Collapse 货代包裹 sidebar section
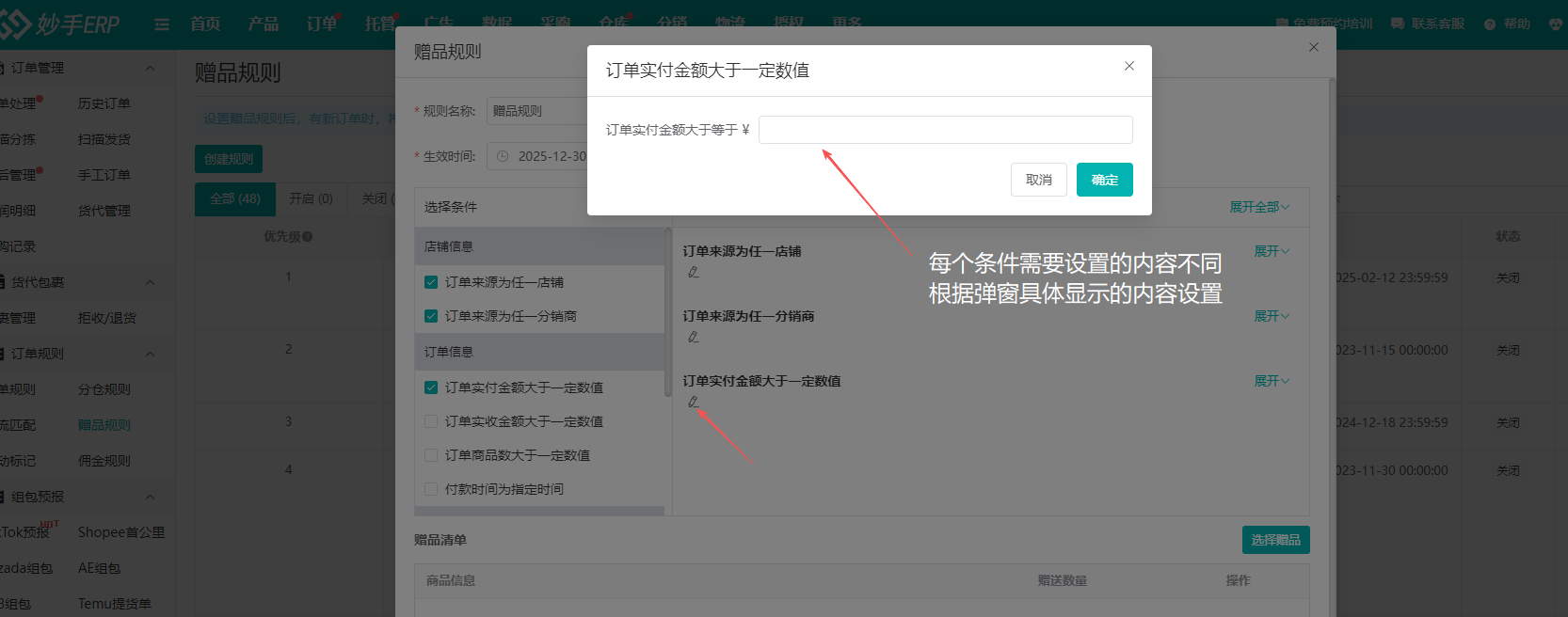The height and width of the screenshot is (617, 1568). coord(151,282)
